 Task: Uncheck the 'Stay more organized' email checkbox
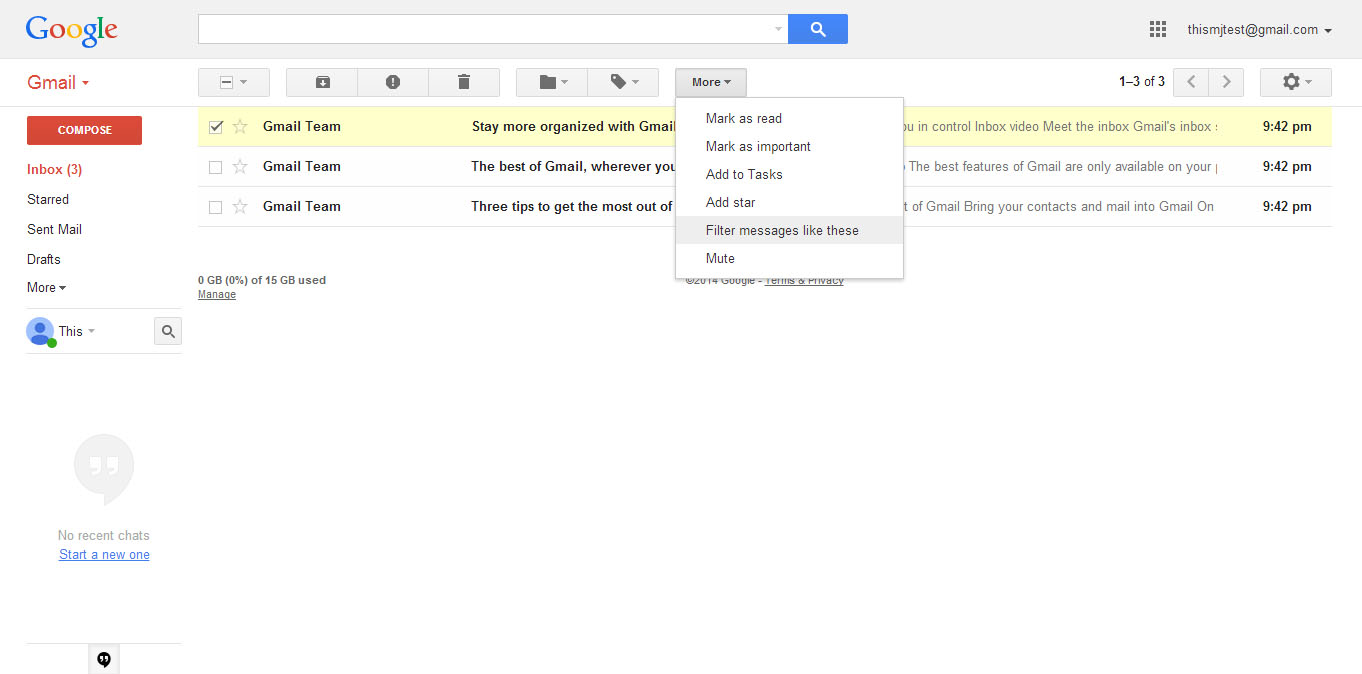pos(215,126)
